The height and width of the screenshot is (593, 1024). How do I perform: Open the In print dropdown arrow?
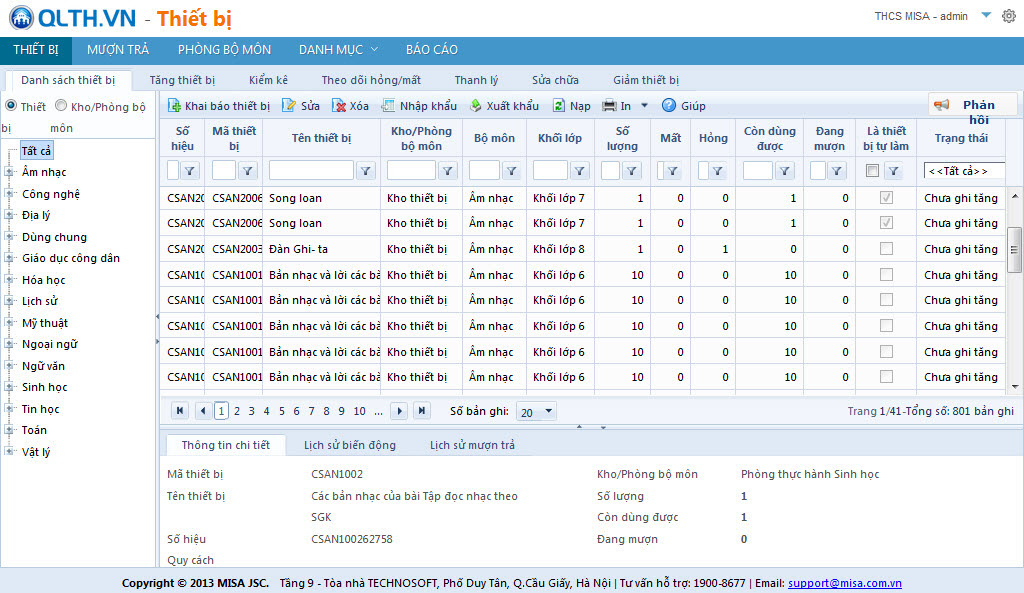coord(644,106)
